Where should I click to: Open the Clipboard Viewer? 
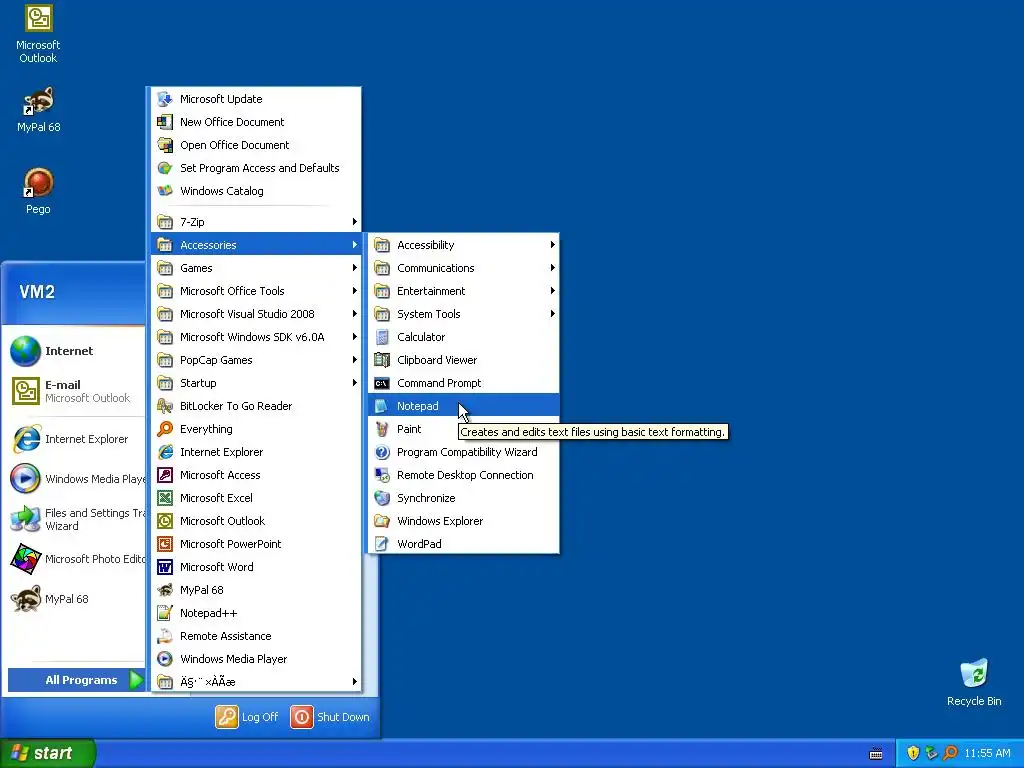tap(464, 360)
